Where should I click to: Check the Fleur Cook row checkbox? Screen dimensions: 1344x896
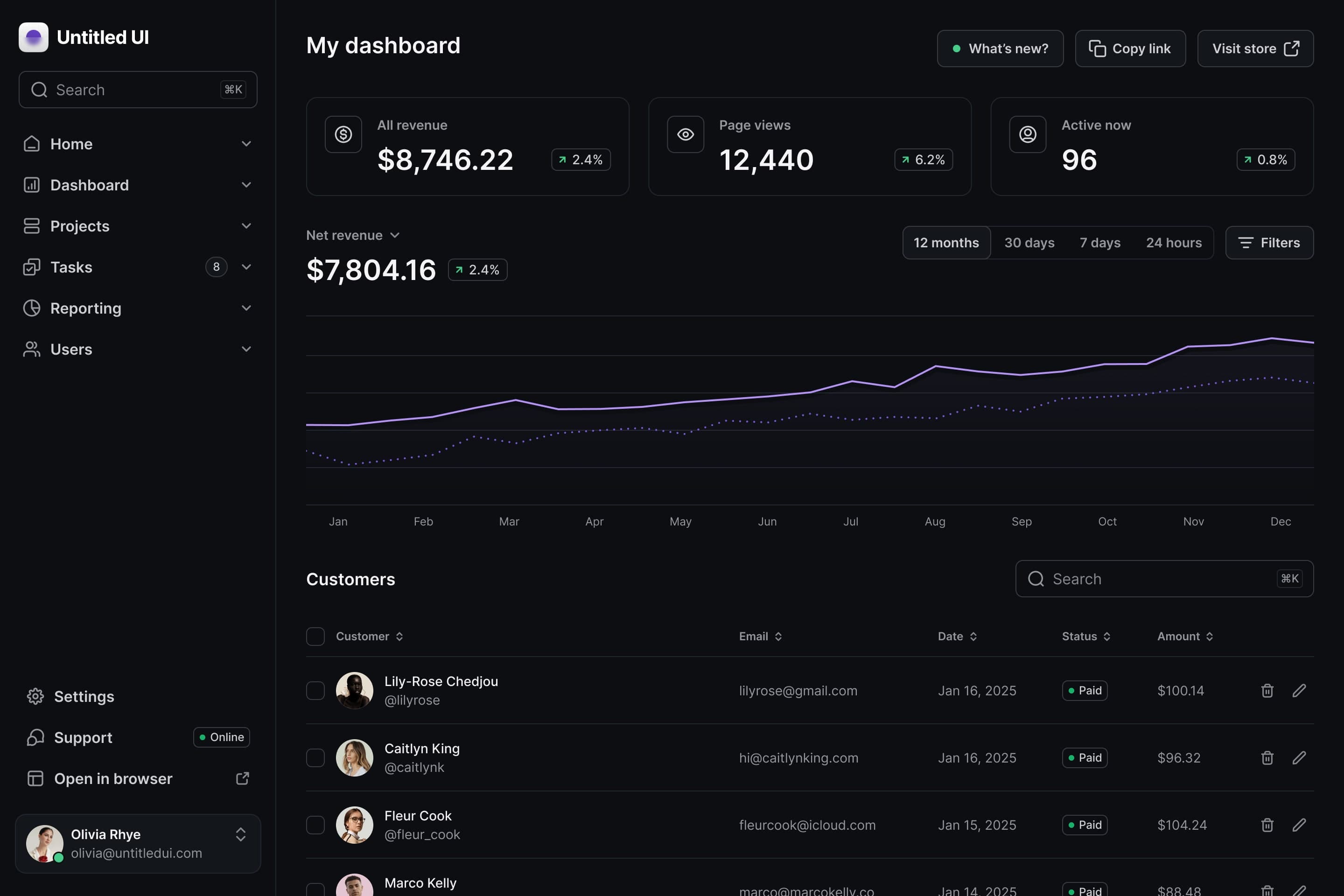[315, 825]
